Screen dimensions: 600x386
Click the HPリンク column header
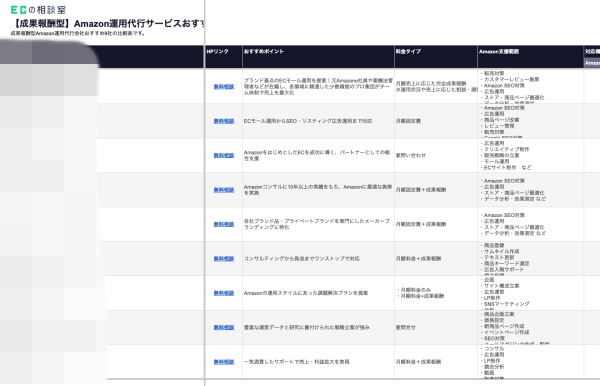pos(217,51)
